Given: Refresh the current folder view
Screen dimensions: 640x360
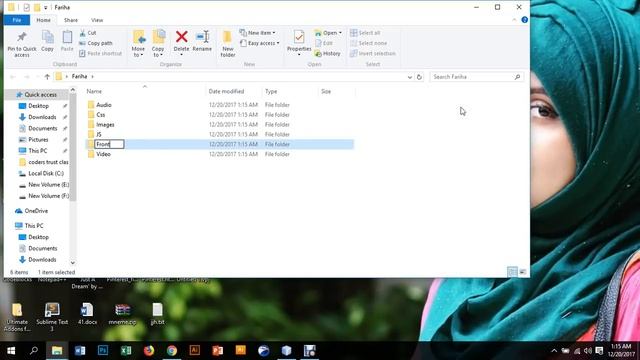Looking at the screenshot, I should point(419,77).
